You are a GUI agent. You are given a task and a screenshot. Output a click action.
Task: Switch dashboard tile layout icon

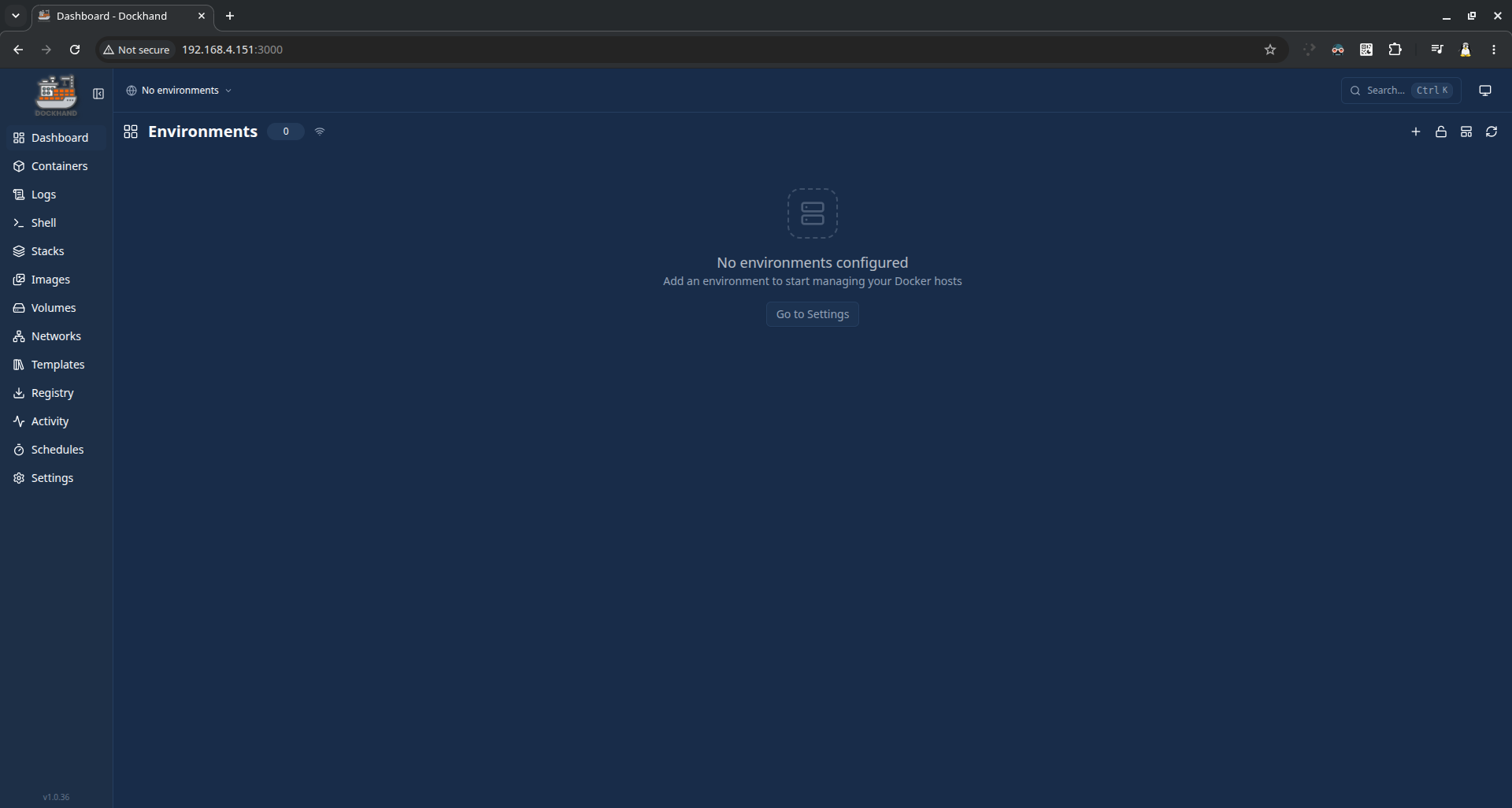tap(1466, 132)
